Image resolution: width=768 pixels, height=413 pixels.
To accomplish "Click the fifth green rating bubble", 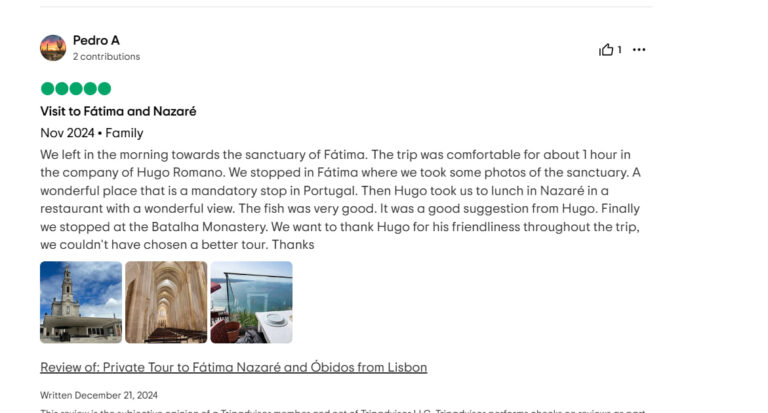I will coord(104,88).
